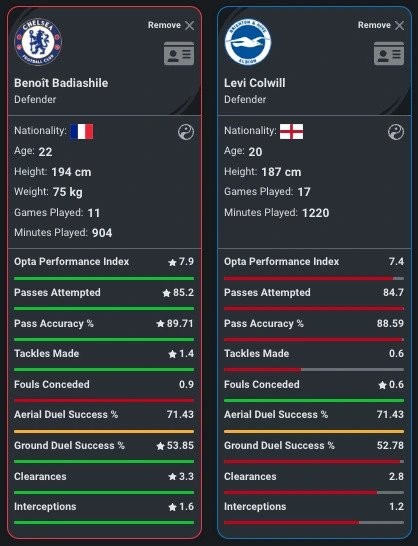Click the yin-yang compare icon for Badiashile
The image size is (418, 546).
186,132
